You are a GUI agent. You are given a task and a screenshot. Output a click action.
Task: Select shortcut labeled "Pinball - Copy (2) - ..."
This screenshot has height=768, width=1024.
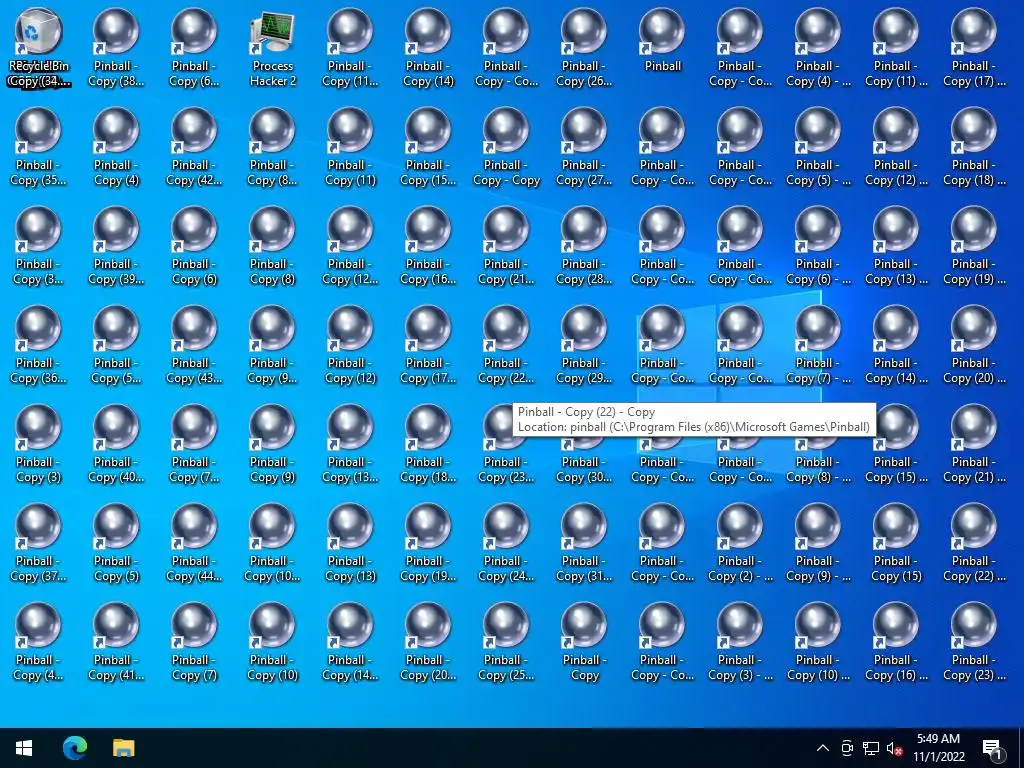pos(740,544)
